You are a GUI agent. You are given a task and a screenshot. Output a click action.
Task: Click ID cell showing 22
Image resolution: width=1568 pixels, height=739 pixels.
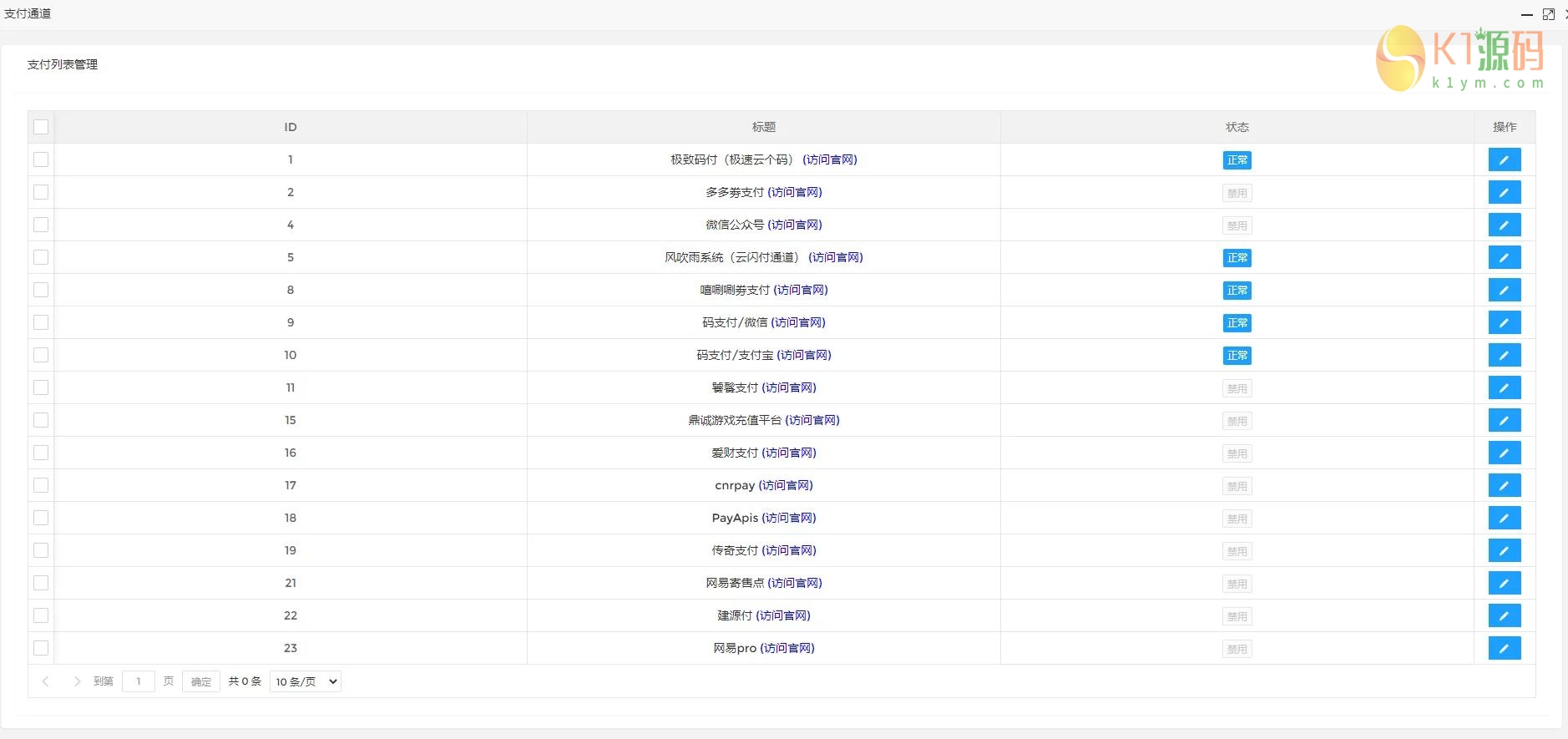tap(291, 615)
